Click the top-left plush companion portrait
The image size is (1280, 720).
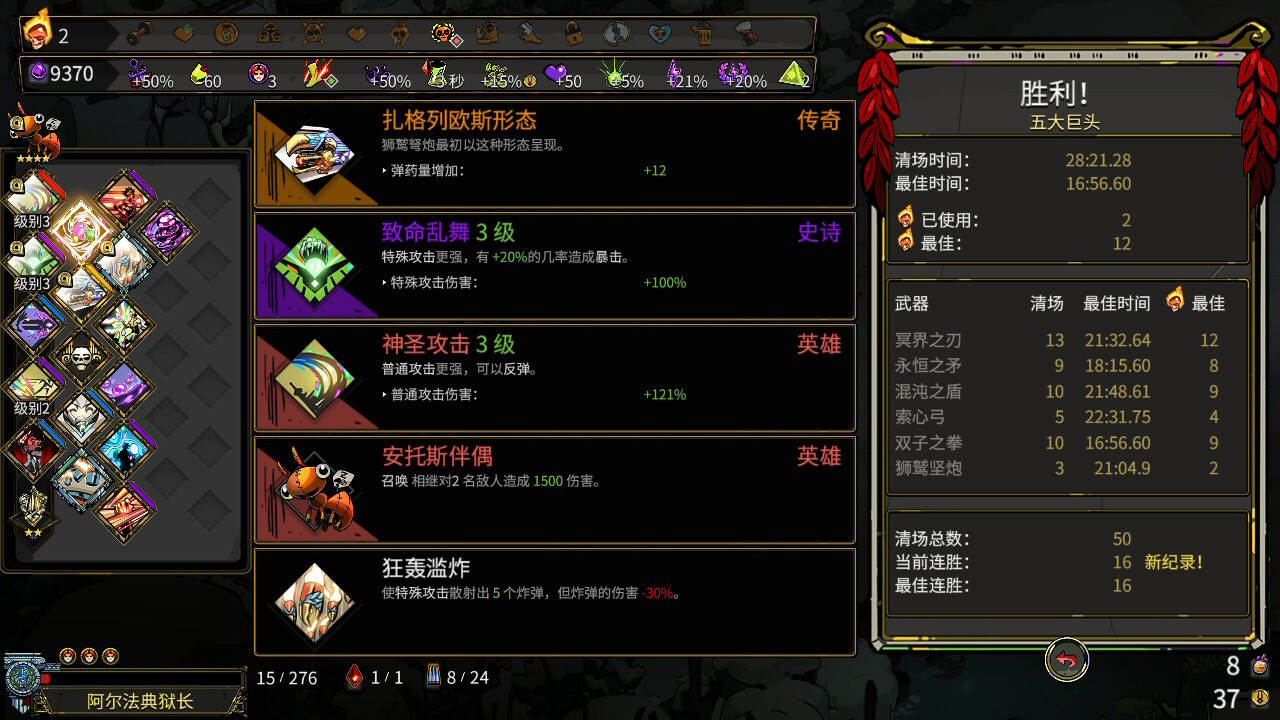33,133
